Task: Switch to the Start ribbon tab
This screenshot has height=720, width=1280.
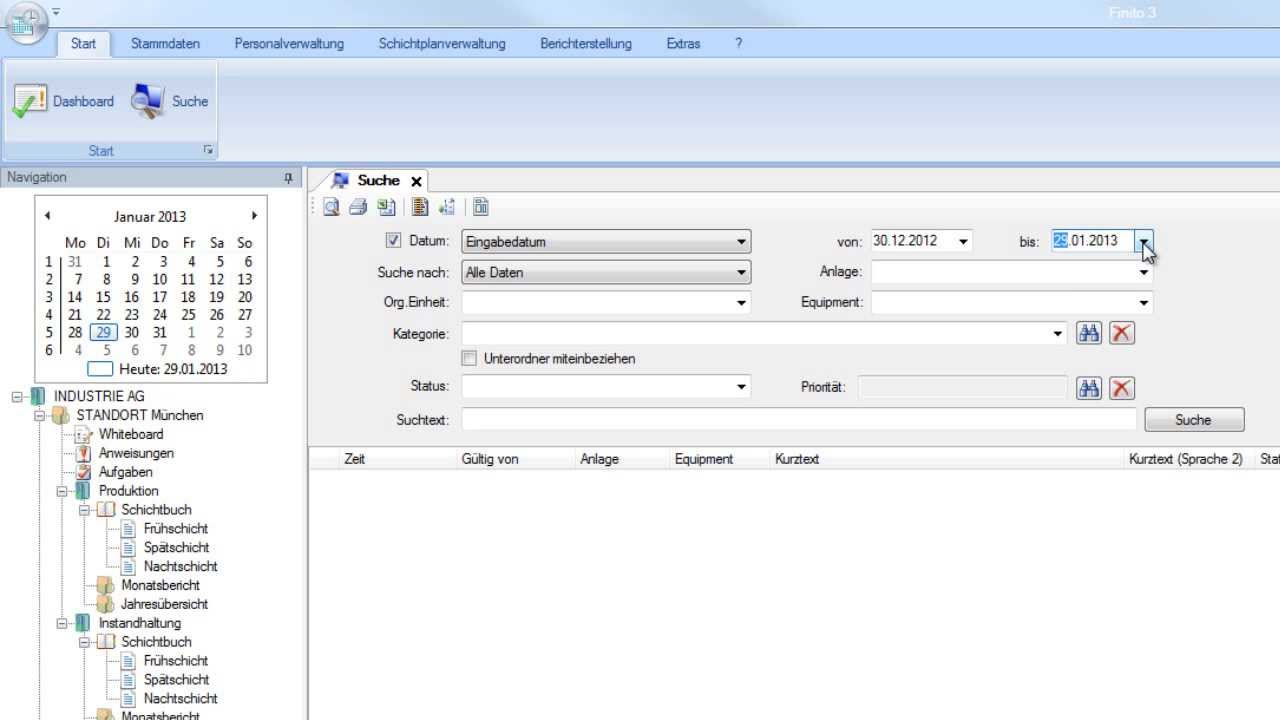Action: 83,44
